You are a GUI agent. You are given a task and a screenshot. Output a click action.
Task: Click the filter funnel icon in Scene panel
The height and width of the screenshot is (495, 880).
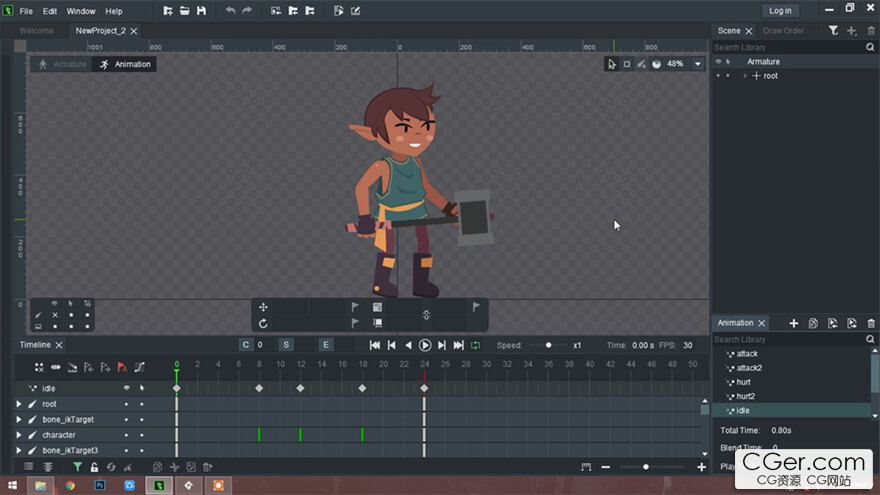pos(833,31)
